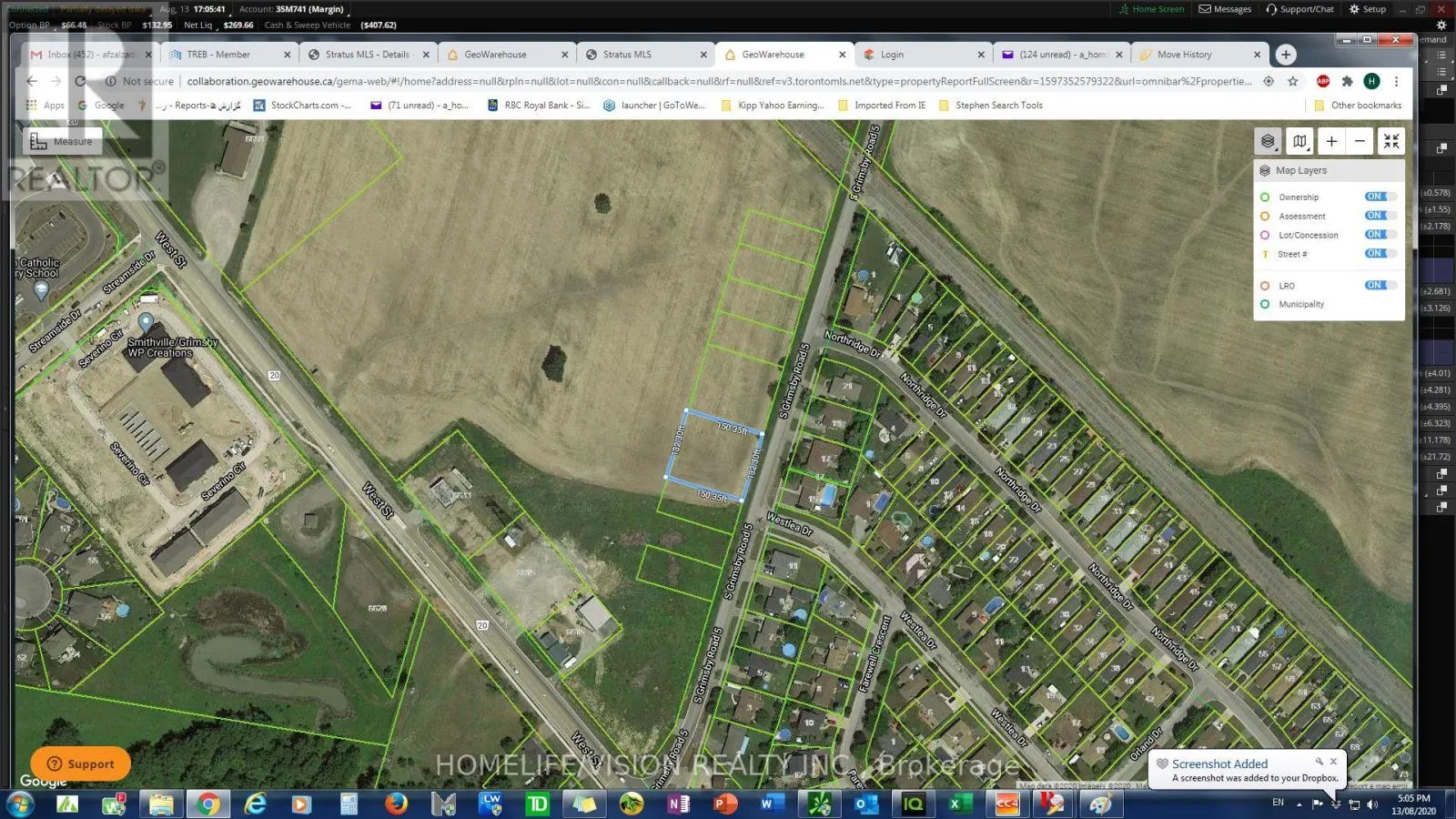
Task: Zoom out of the map
Action: pyautogui.click(x=1360, y=141)
